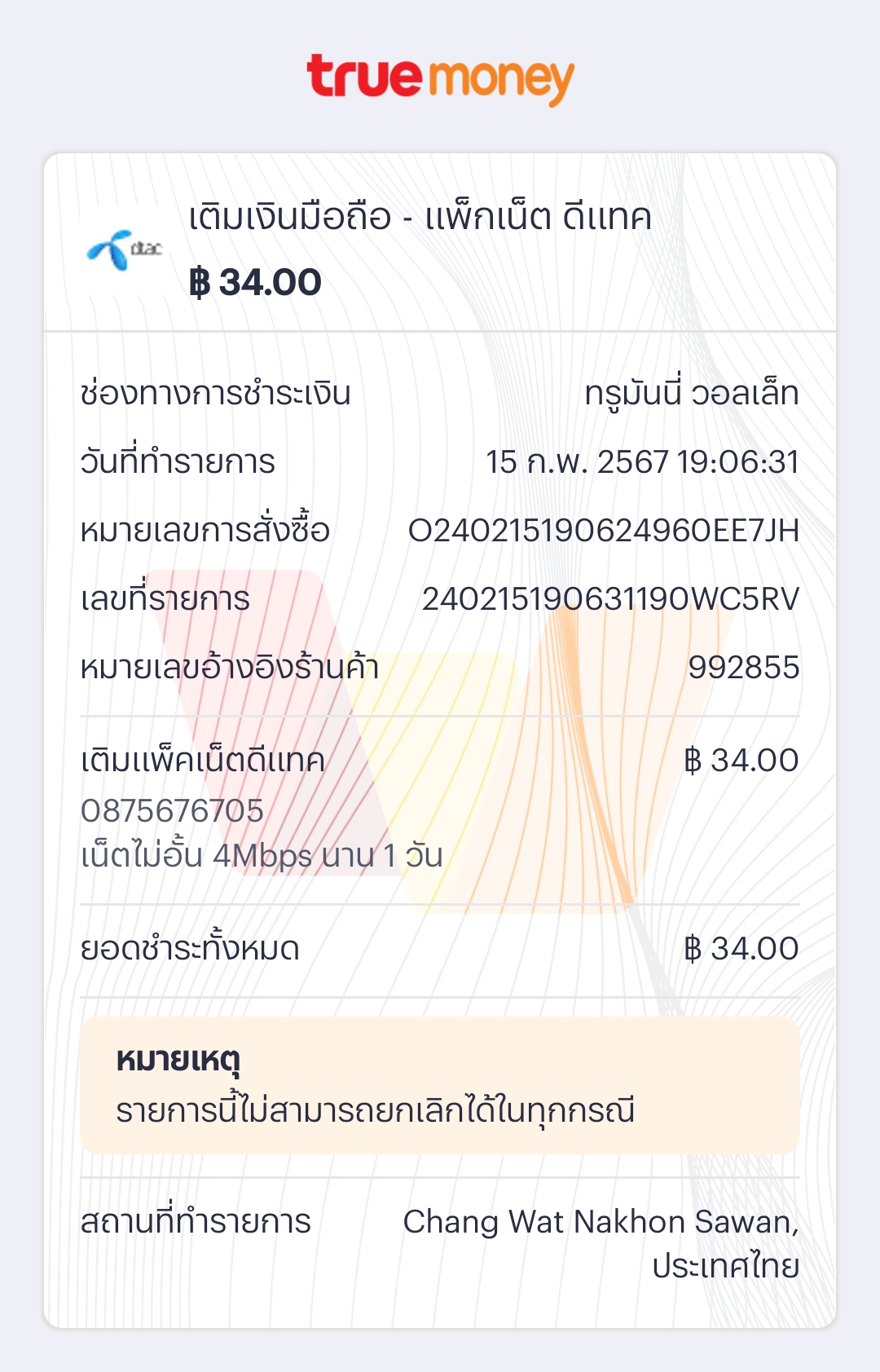Tap the หมายเหตุ note box
The height and width of the screenshot is (1372, 880).
(x=439, y=1085)
